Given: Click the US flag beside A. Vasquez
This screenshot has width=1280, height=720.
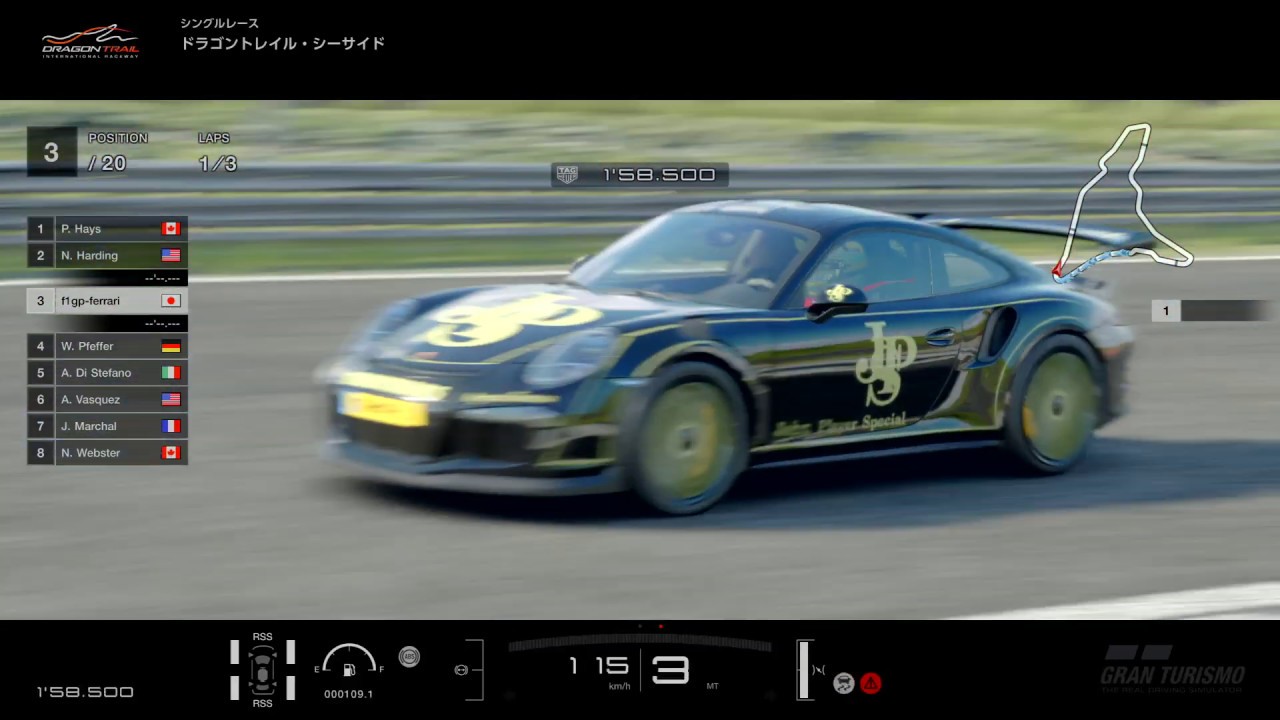Looking at the screenshot, I should [171, 400].
